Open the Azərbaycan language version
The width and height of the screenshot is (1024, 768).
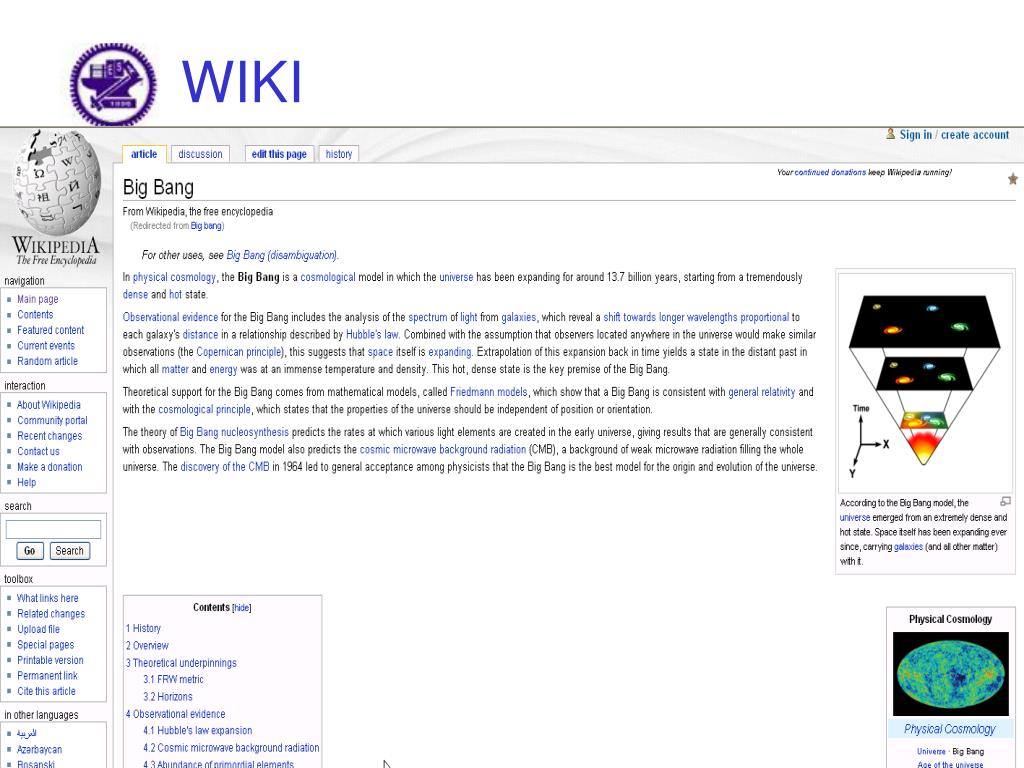39,750
